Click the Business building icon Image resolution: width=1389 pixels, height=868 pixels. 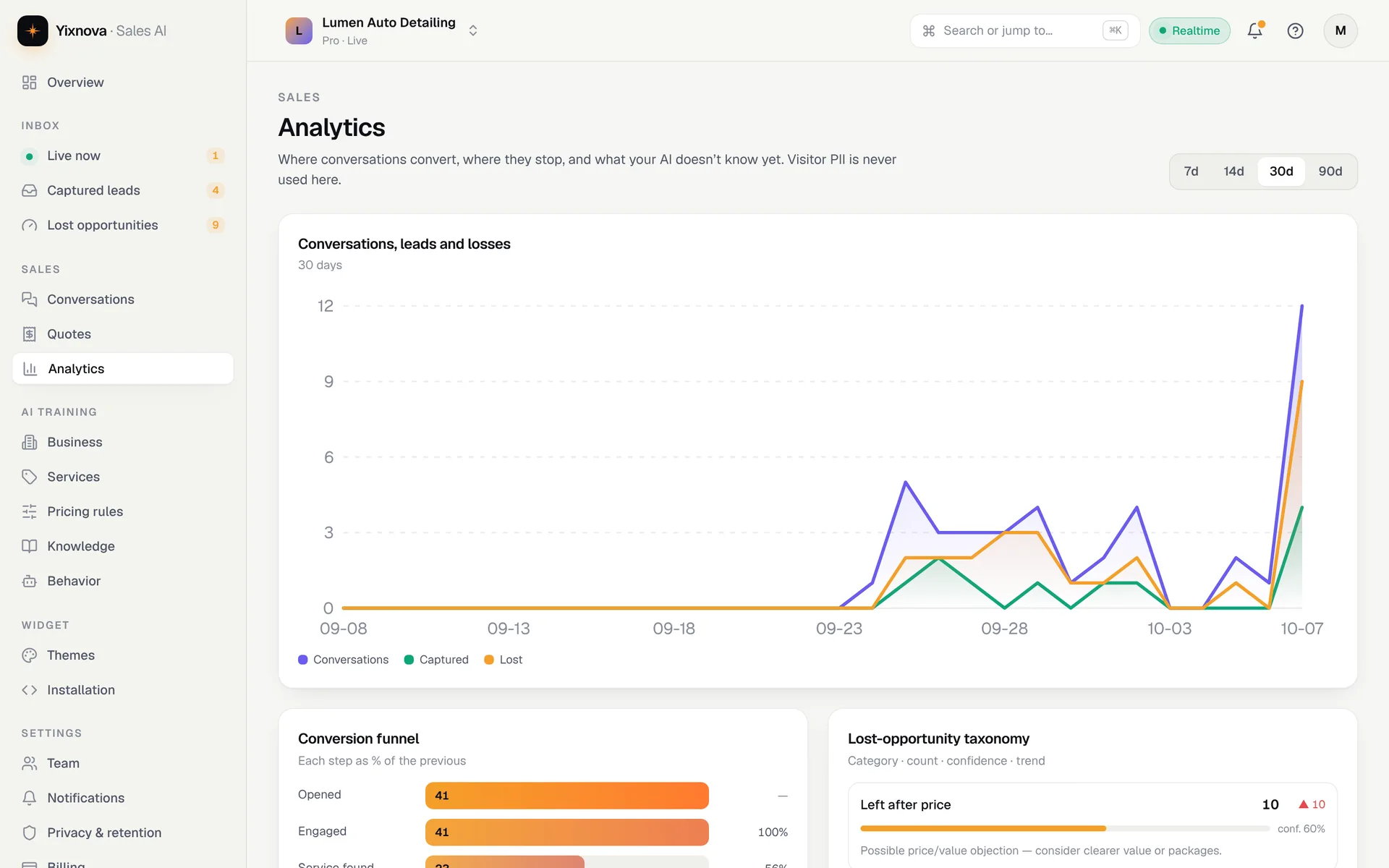[x=29, y=442]
